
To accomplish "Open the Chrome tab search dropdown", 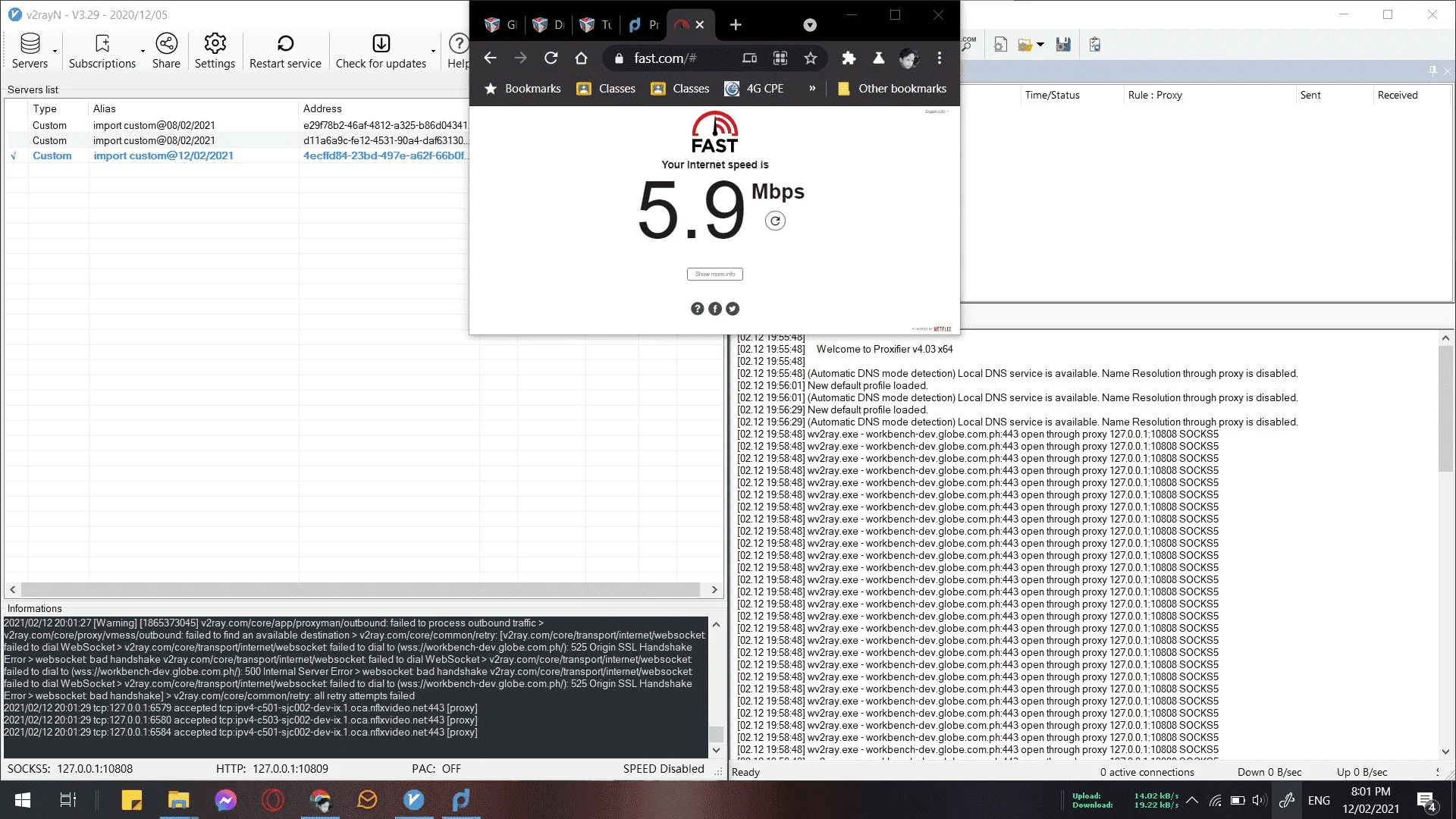I will [810, 25].
